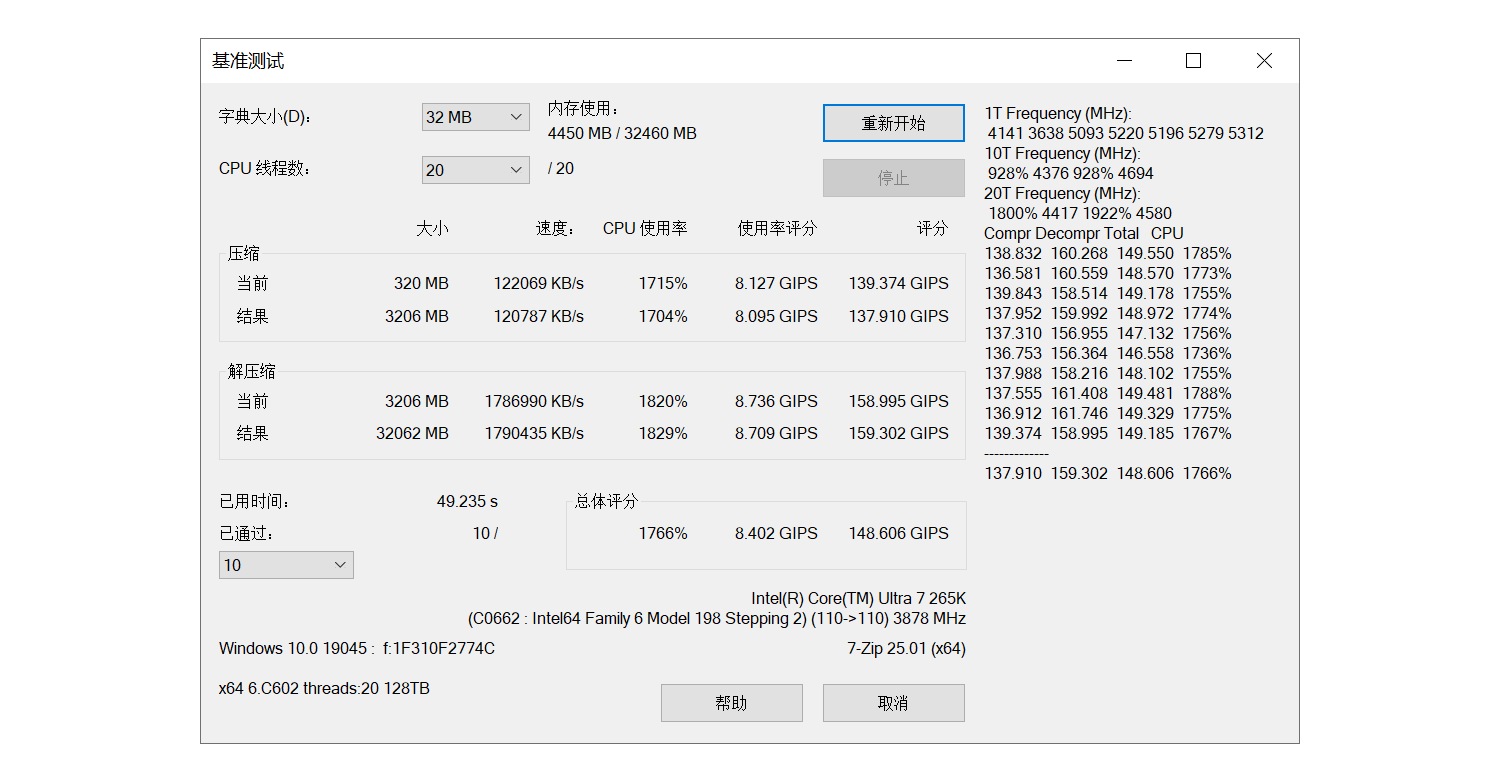
Task: Minimize the 基准测试 window
Action: click(x=1123, y=61)
